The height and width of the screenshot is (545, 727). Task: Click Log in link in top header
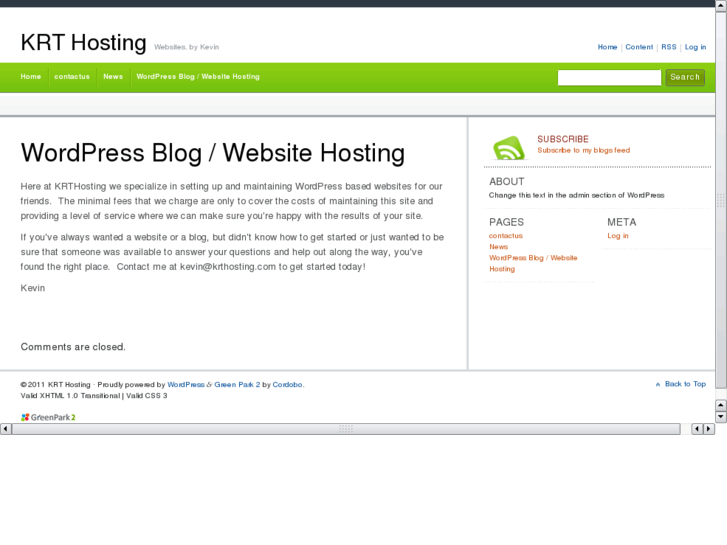coord(695,47)
